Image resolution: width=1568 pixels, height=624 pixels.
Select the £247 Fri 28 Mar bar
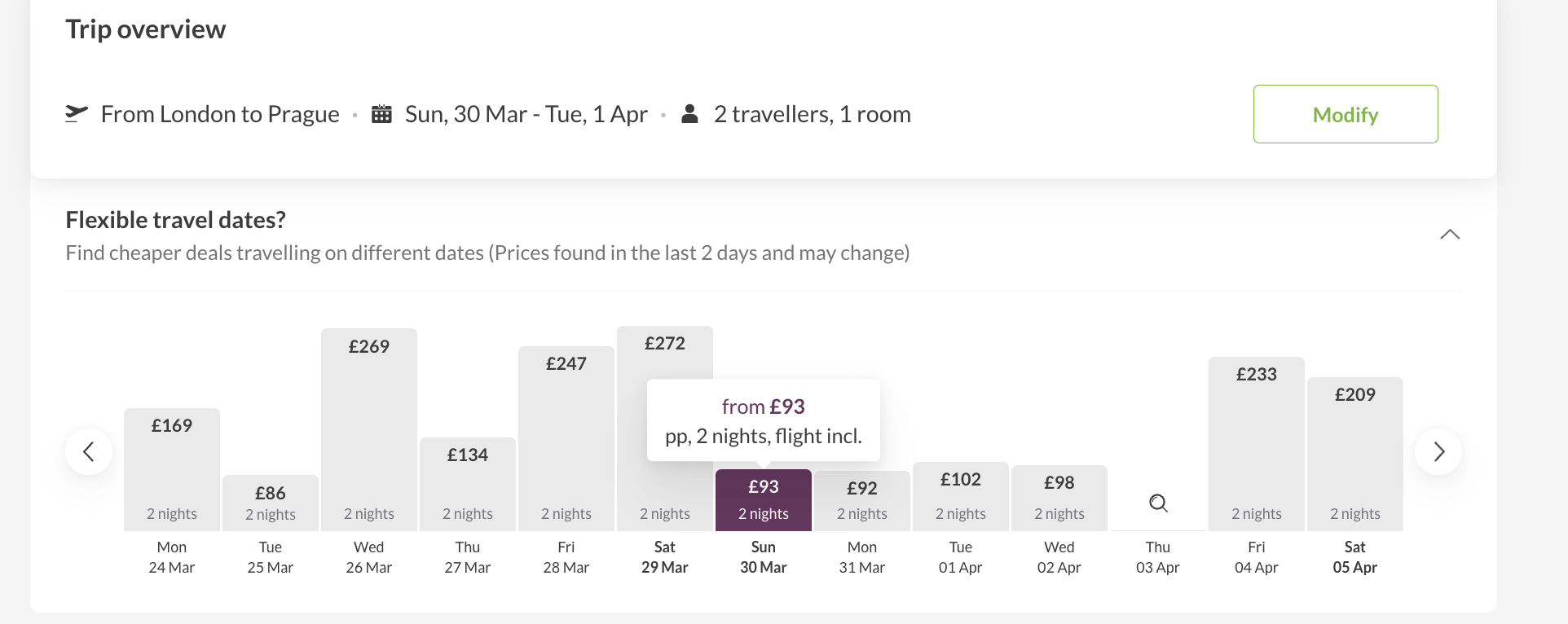[x=566, y=438]
